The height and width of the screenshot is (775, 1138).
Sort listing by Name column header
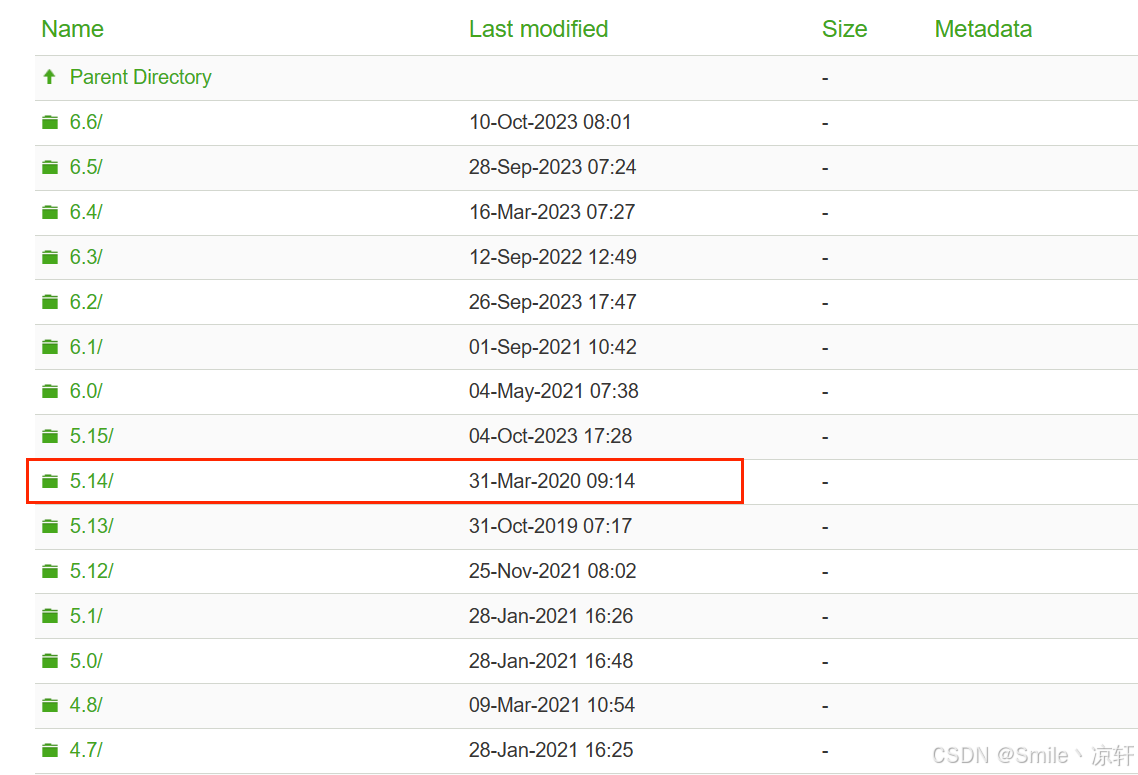(x=73, y=29)
